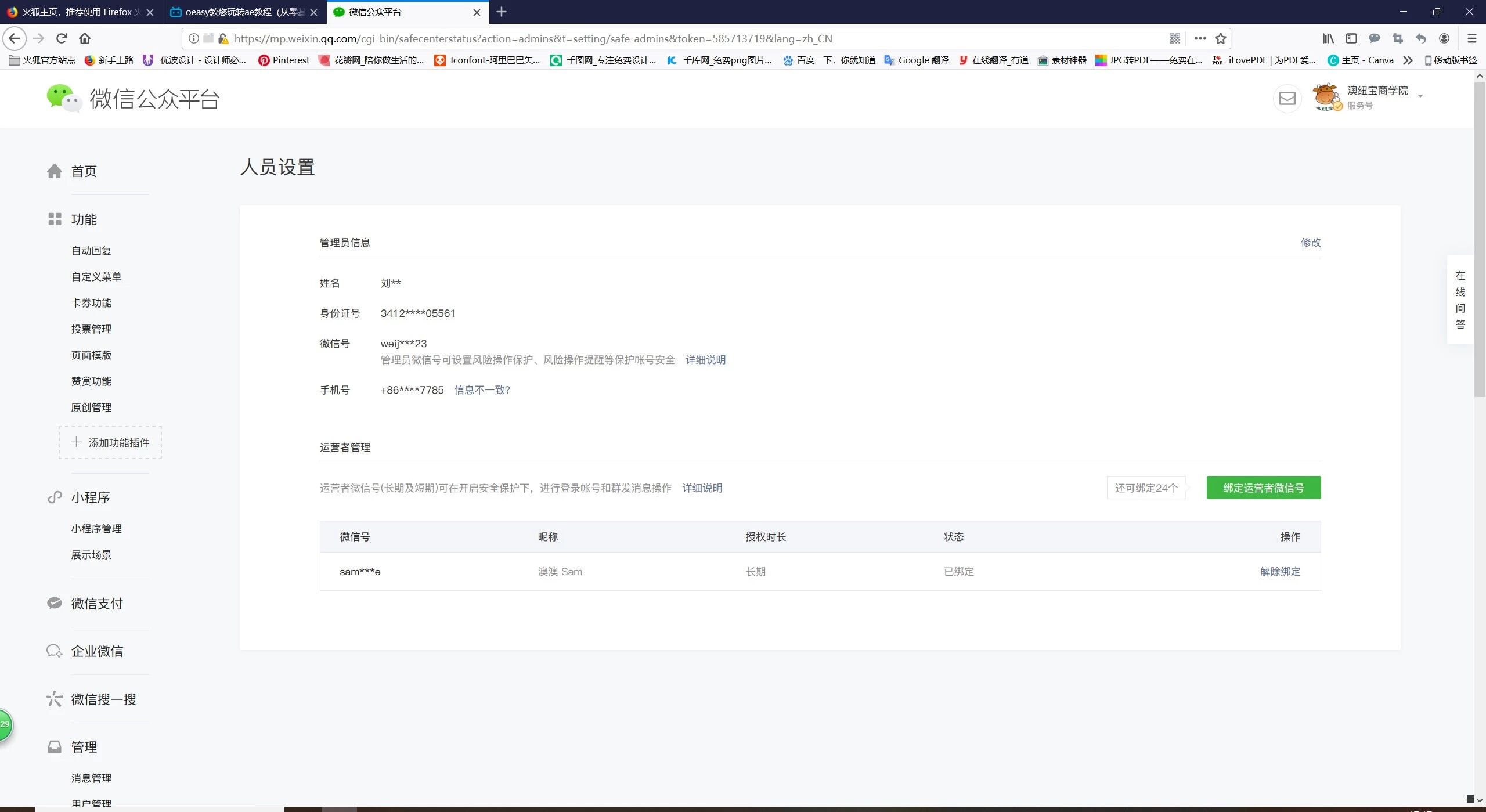Click 解除绑定 for sam***e
1486x812 pixels.
click(1280, 572)
